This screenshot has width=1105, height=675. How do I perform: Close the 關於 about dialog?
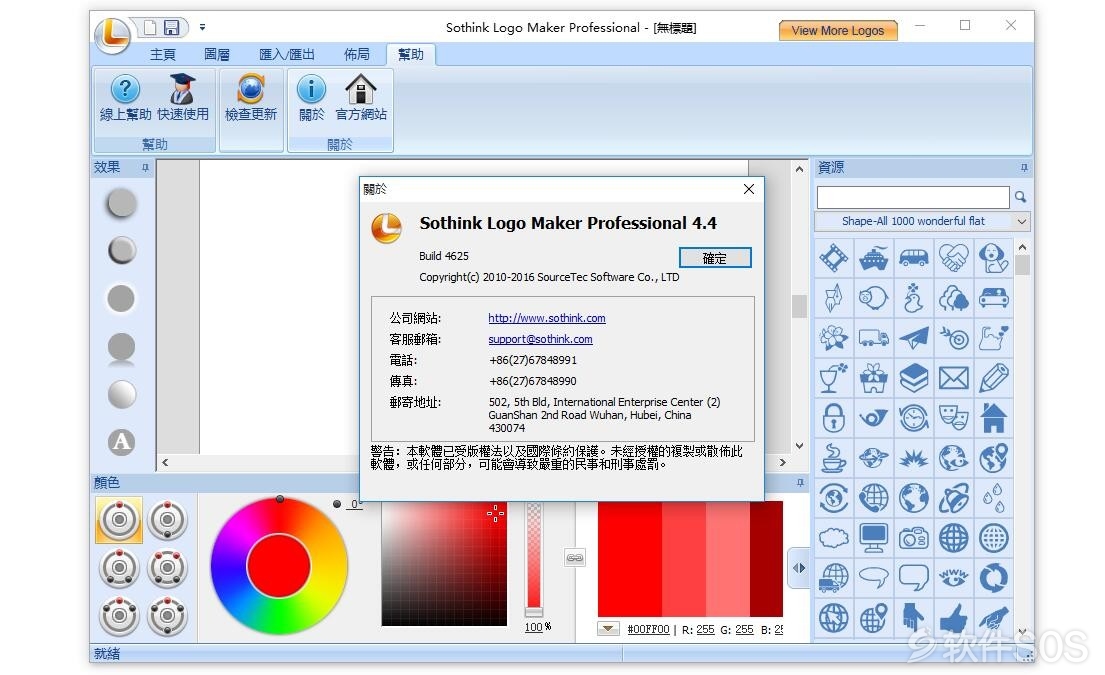(x=749, y=189)
